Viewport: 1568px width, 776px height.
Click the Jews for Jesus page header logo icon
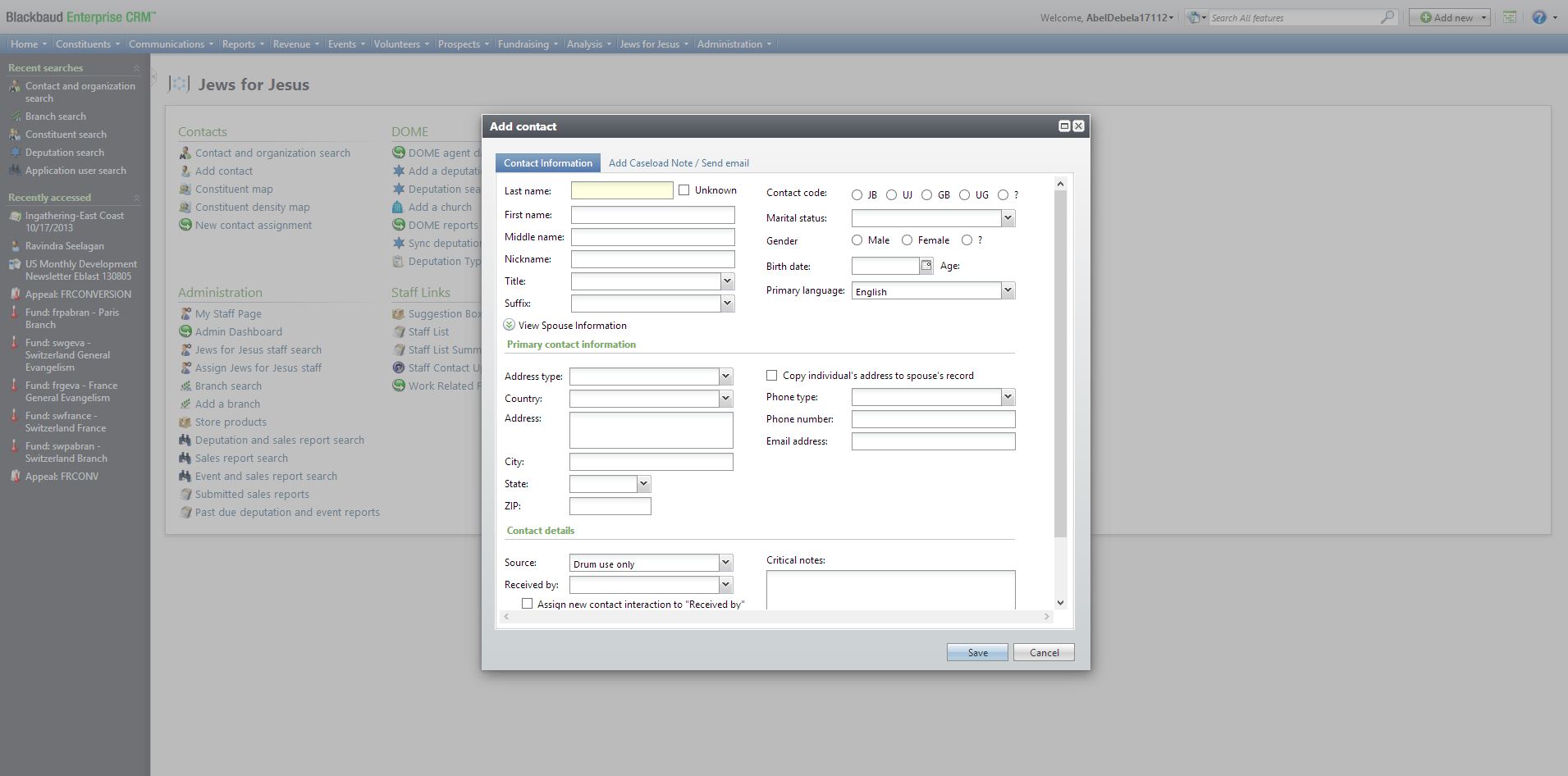tap(179, 84)
